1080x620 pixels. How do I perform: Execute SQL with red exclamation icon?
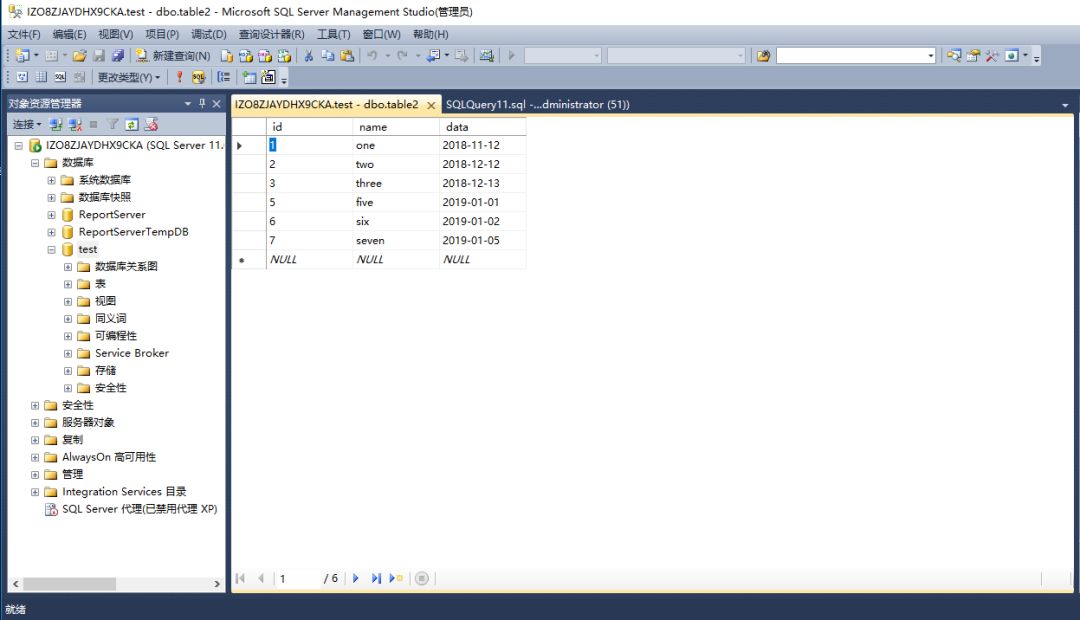tap(179, 77)
